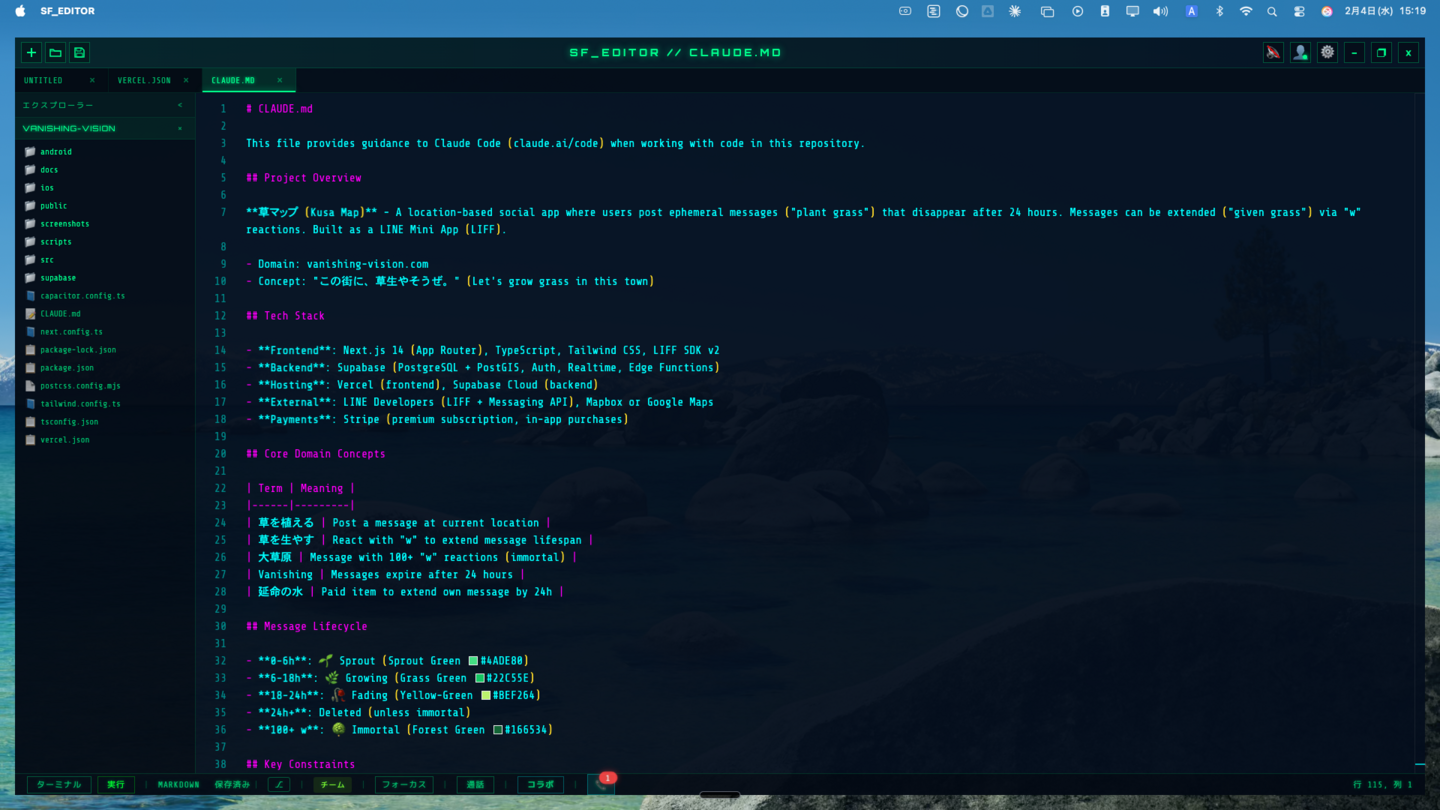Toggle the ターミナル panel
This screenshot has height=810, width=1440.
59,785
